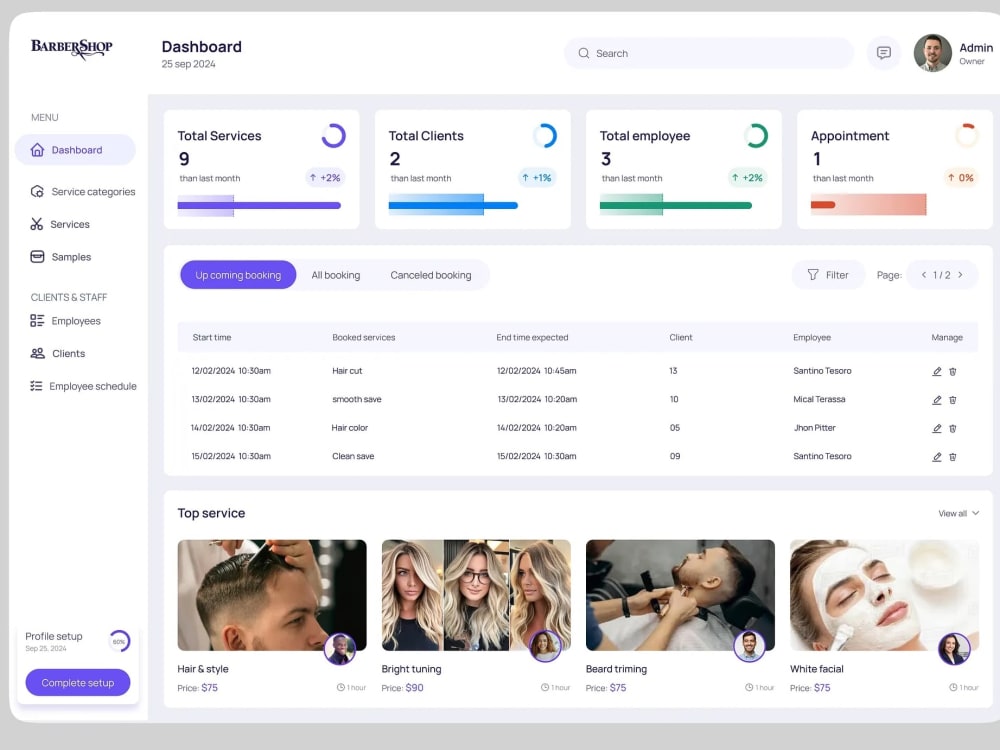Click the Start time column header
Viewport: 1000px width, 750px height.
click(x=212, y=337)
